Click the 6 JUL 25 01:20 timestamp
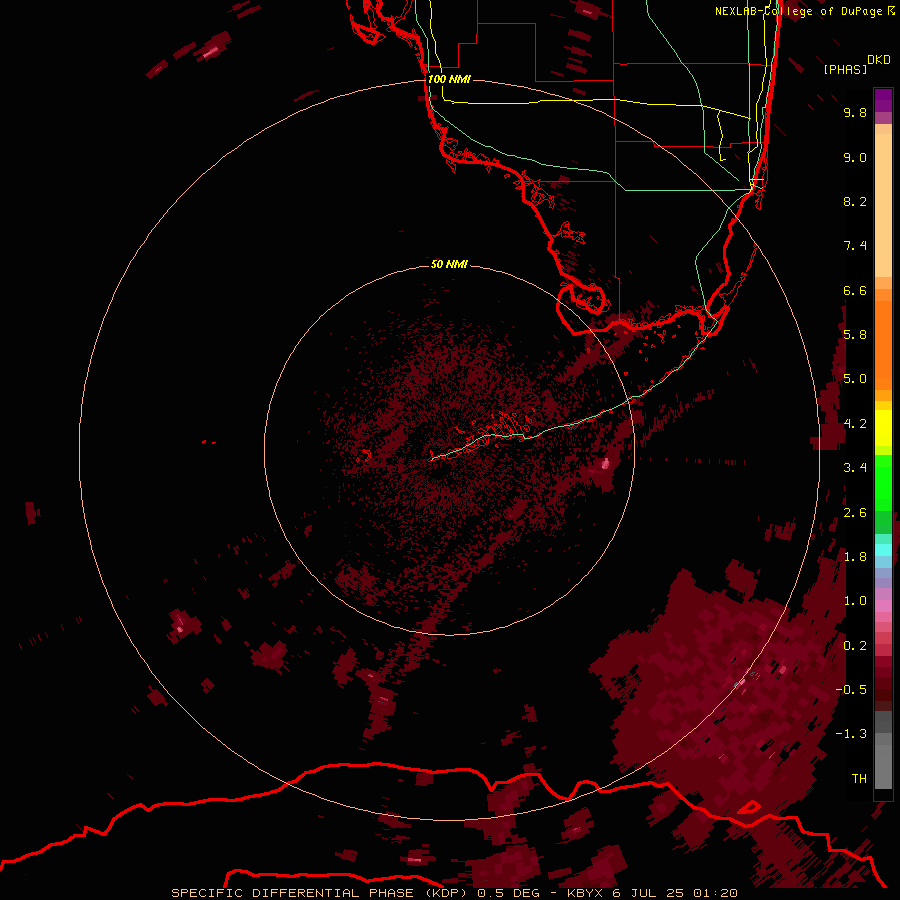Screen dimensions: 900x900 coord(676,893)
